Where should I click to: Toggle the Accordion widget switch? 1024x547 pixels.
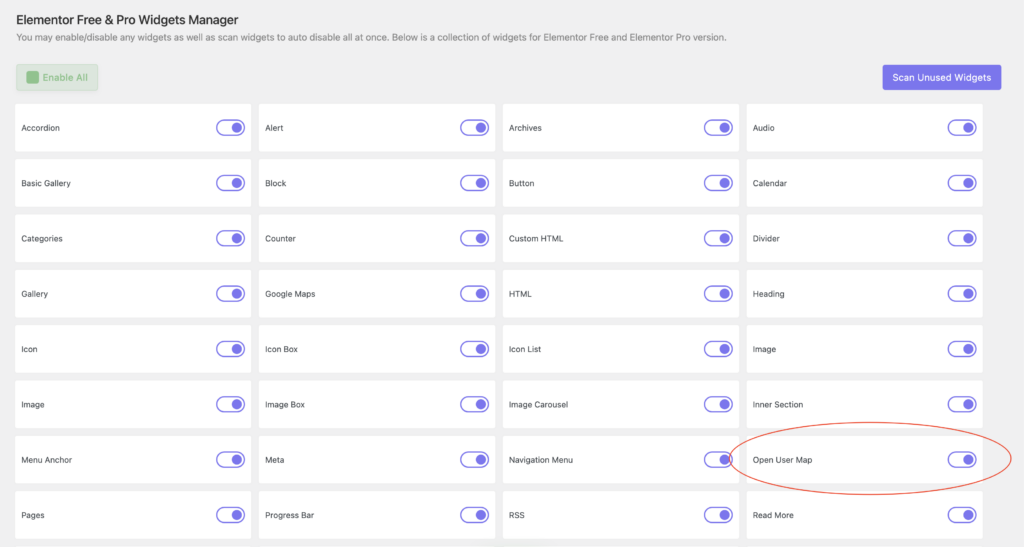pos(231,128)
